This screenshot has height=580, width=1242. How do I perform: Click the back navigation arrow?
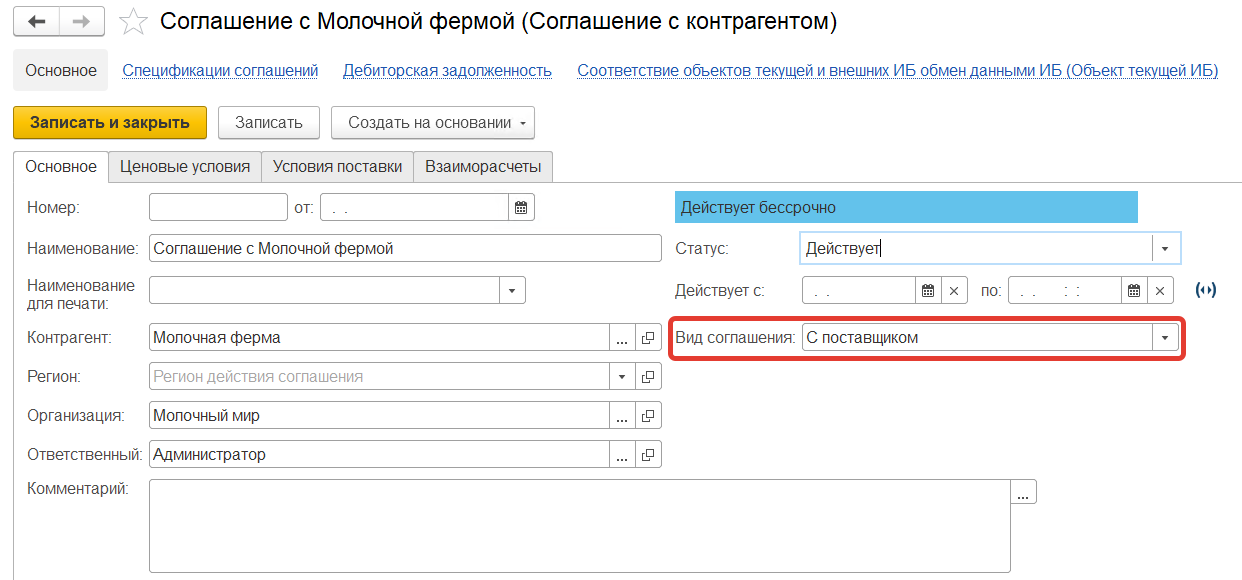coord(36,22)
